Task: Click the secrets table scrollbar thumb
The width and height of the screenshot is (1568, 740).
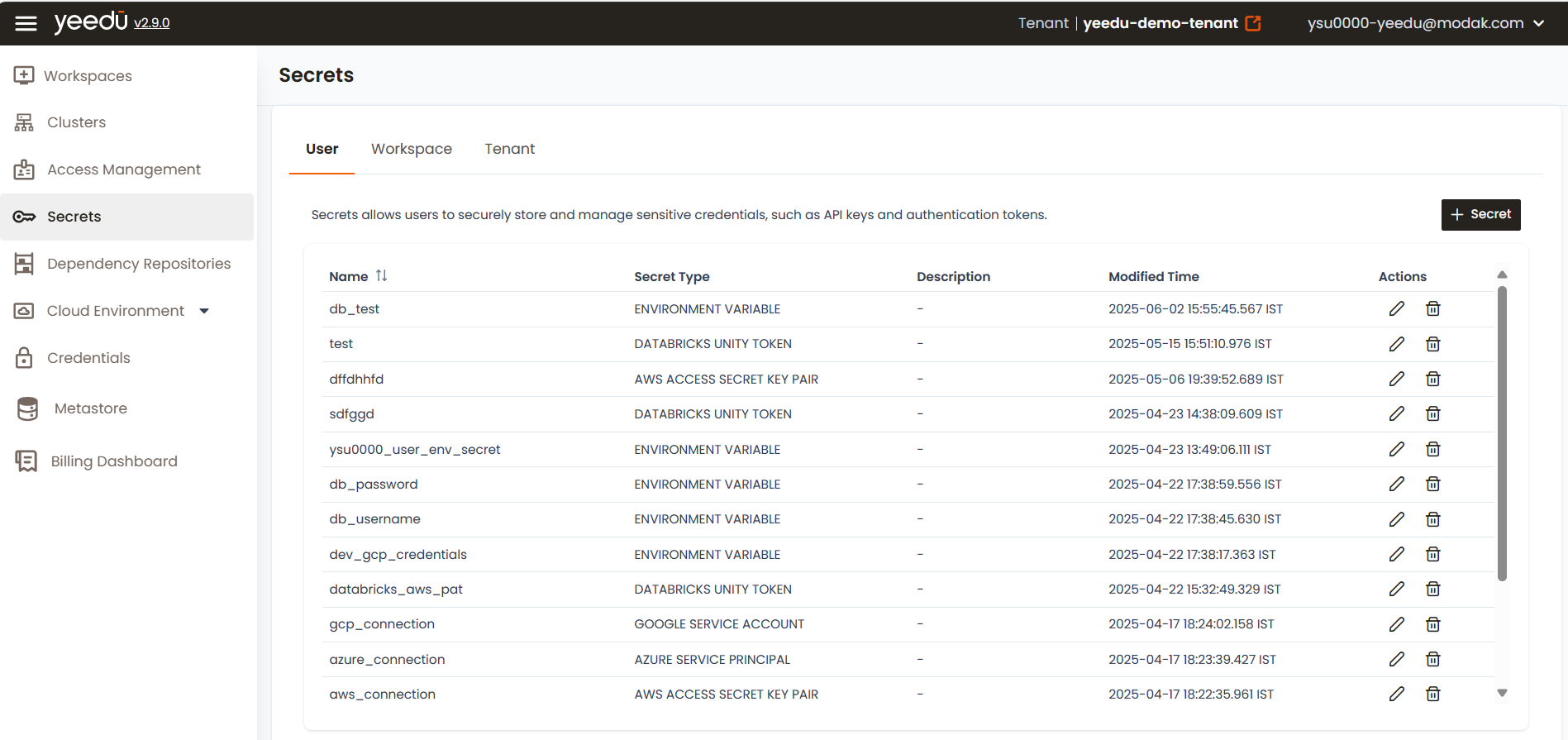Action: click(1502, 433)
